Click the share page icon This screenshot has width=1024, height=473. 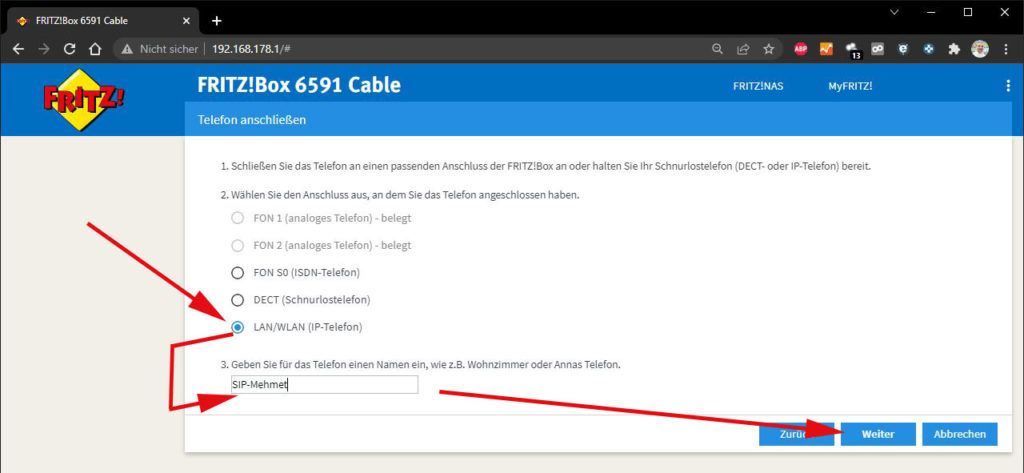(x=743, y=49)
